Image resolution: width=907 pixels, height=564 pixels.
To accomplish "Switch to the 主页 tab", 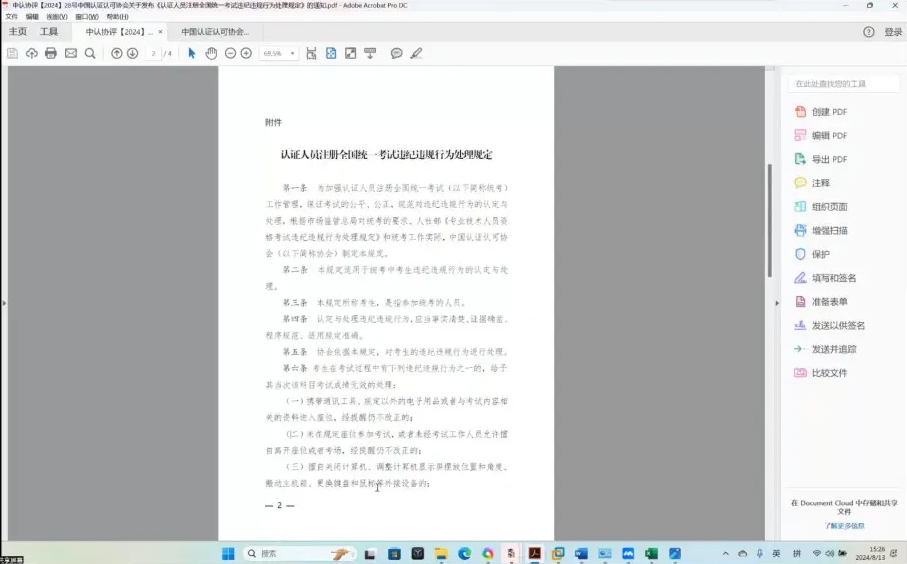I will click(x=18, y=32).
